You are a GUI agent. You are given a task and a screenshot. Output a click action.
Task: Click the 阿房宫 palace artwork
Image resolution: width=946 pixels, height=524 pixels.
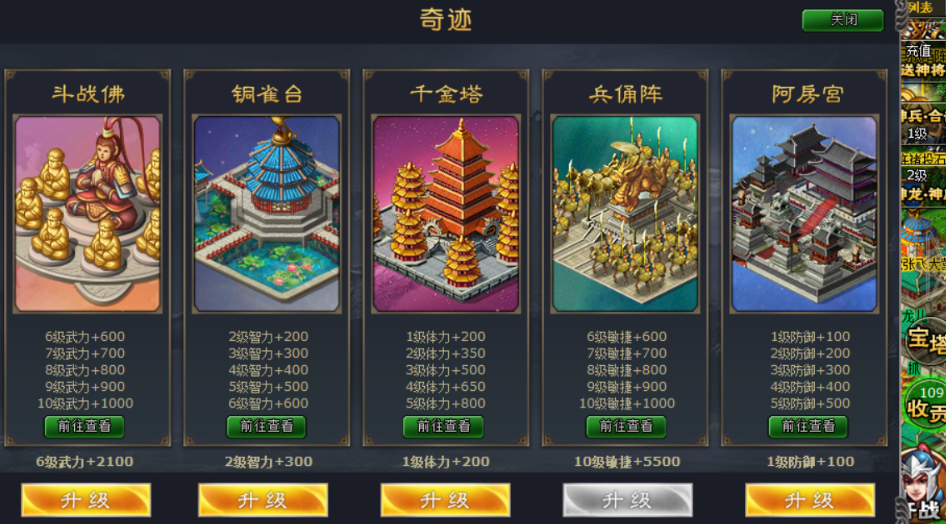(804, 214)
